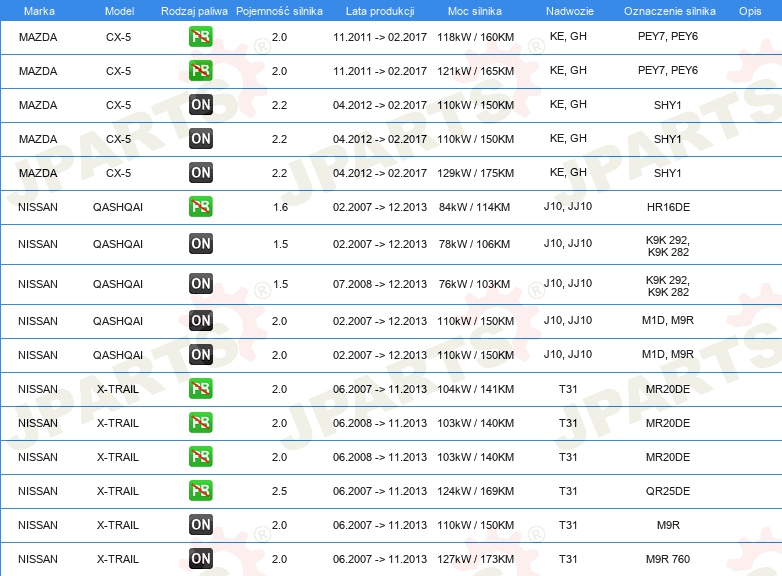
Task: Click QASHQAI model in the 84kW/114KM row
Action: [118, 207]
